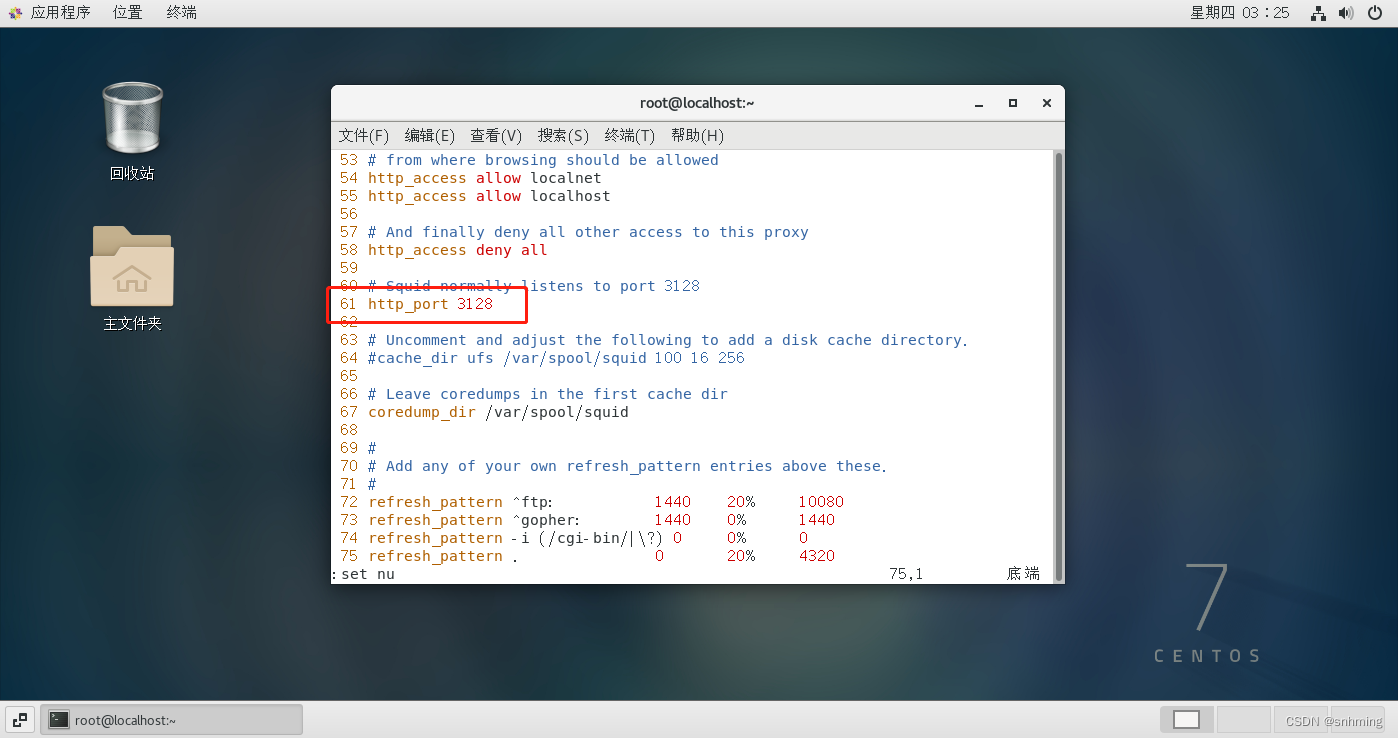Click the highlighted http_port 3128 line

click(x=430, y=304)
